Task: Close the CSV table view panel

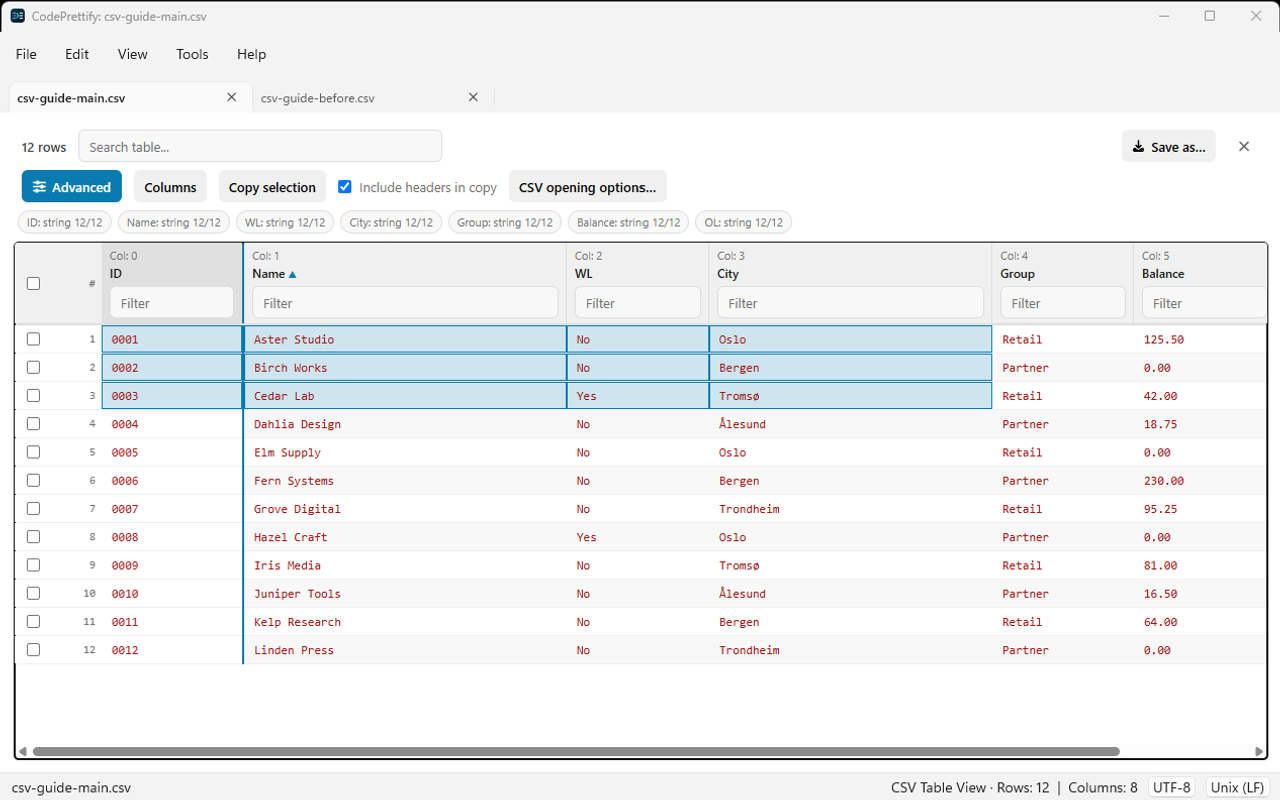Action: (x=1244, y=146)
